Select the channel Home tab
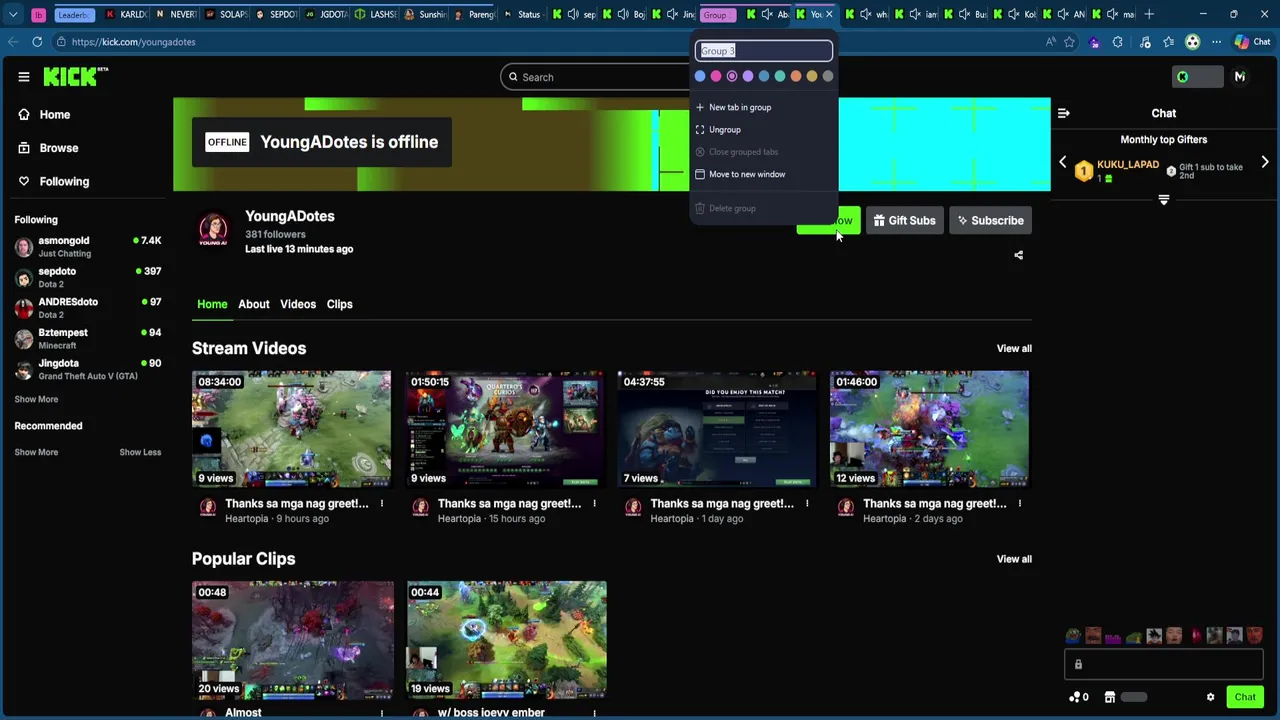The height and width of the screenshot is (720, 1280). coord(212,304)
